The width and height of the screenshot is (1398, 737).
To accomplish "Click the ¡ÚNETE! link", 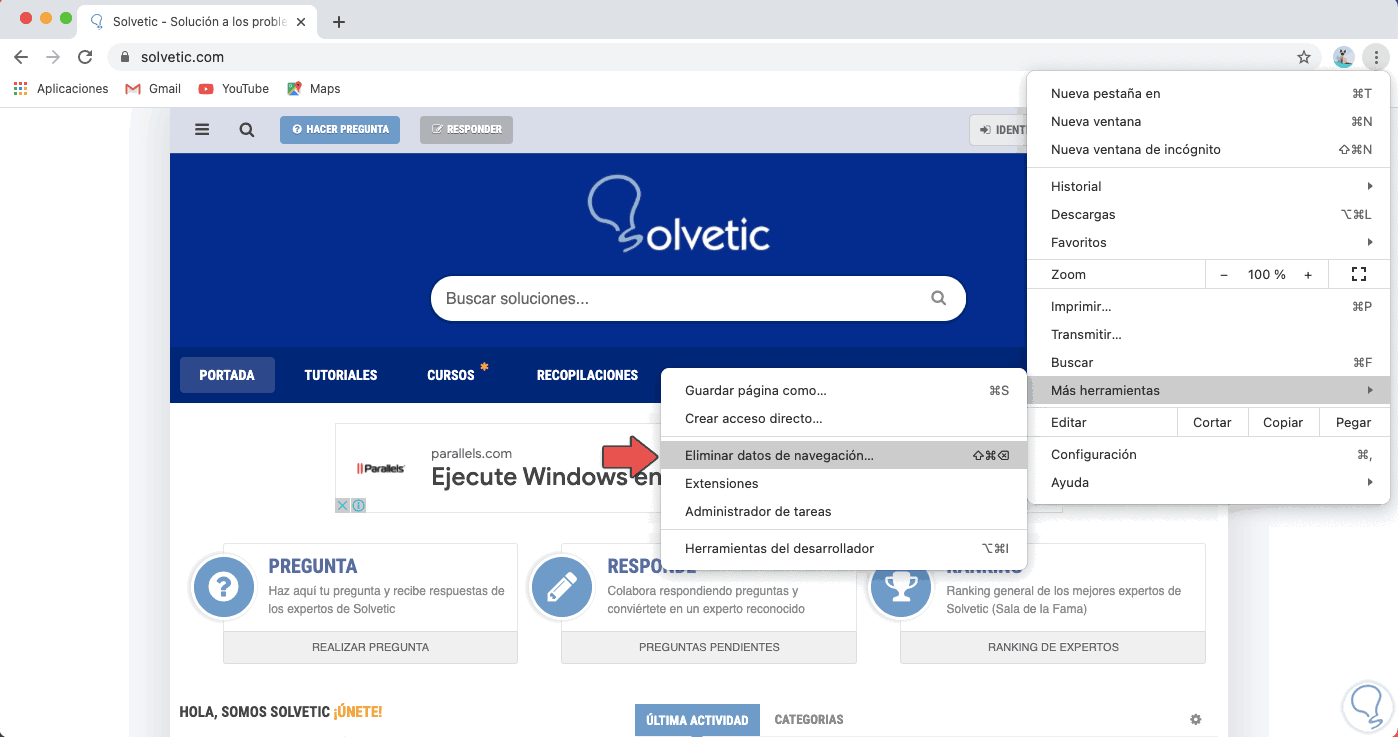I will tap(358, 712).
